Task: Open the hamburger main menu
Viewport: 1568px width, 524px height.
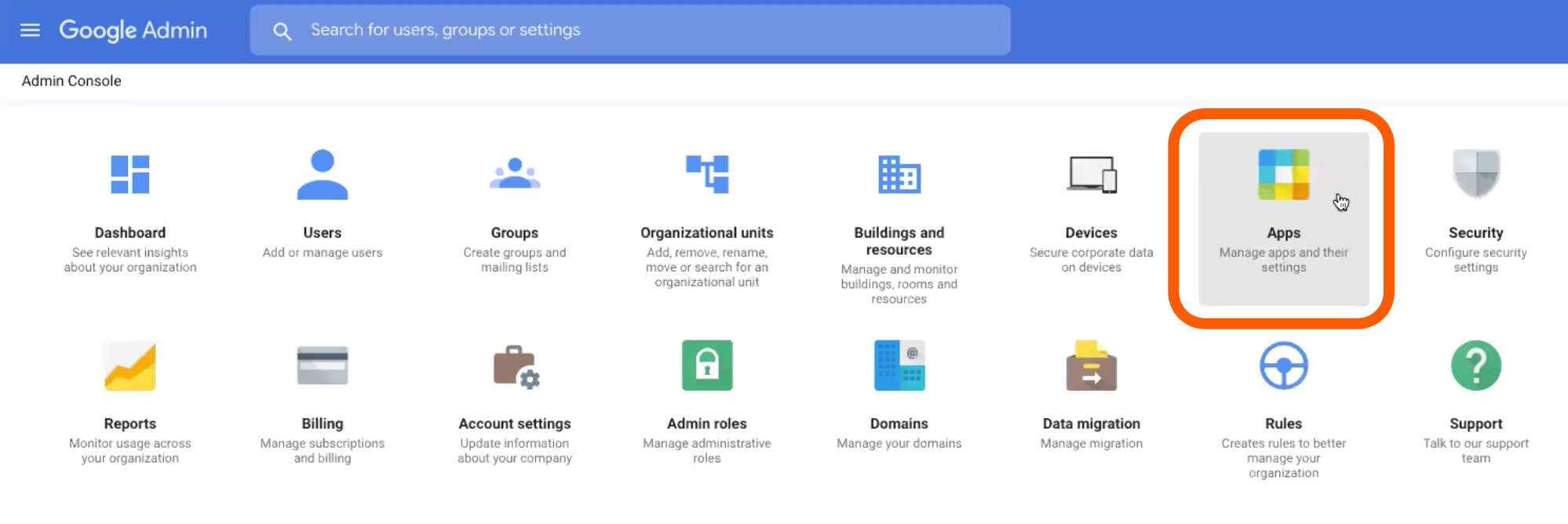Action: [30, 30]
